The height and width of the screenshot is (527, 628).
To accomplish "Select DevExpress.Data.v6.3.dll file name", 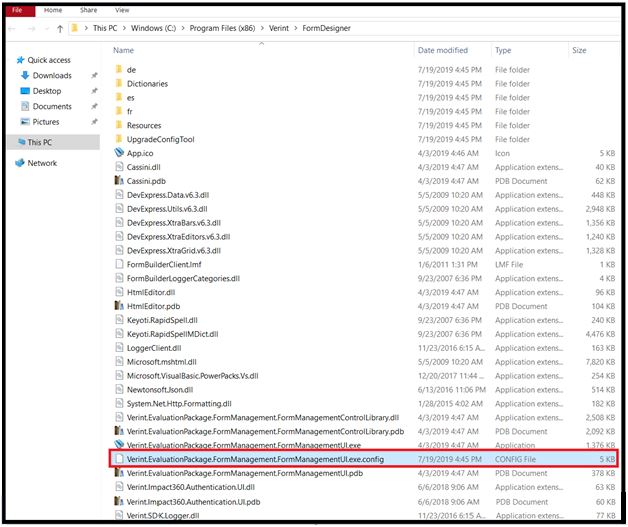I will pyautogui.click(x=168, y=195).
